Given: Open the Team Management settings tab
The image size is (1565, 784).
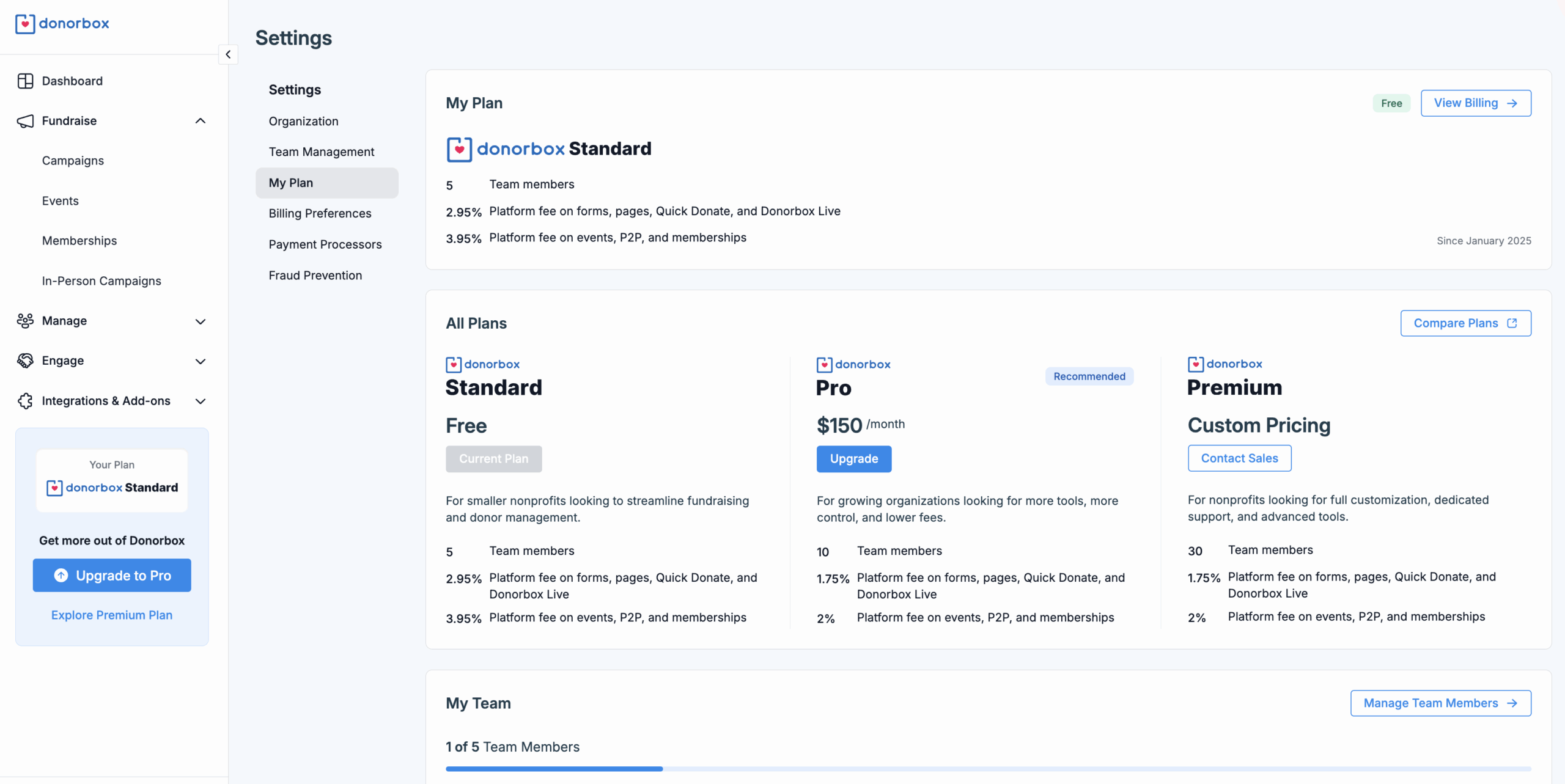Looking at the screenshot, I should (x=321, y=152).
